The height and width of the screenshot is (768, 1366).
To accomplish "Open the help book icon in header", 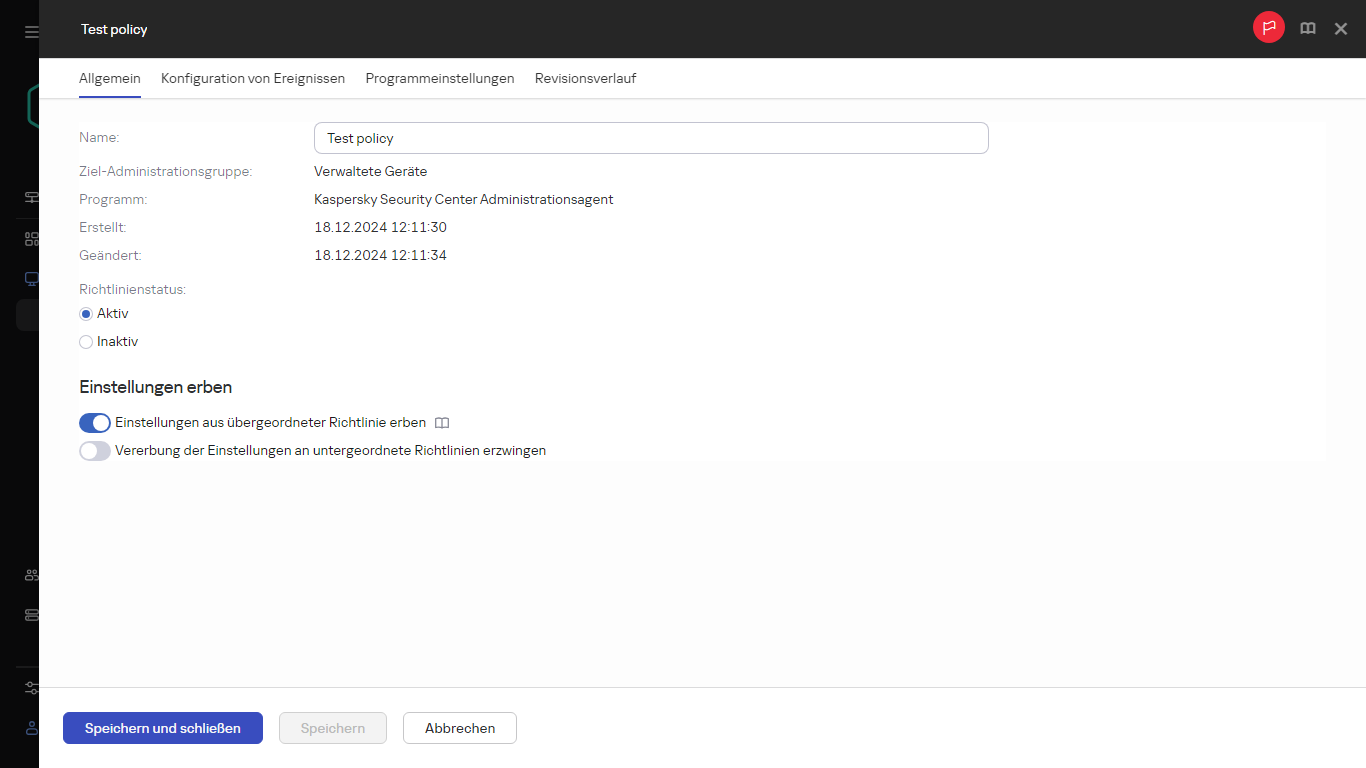I will pyautogui.click(x=1307, y=29).
